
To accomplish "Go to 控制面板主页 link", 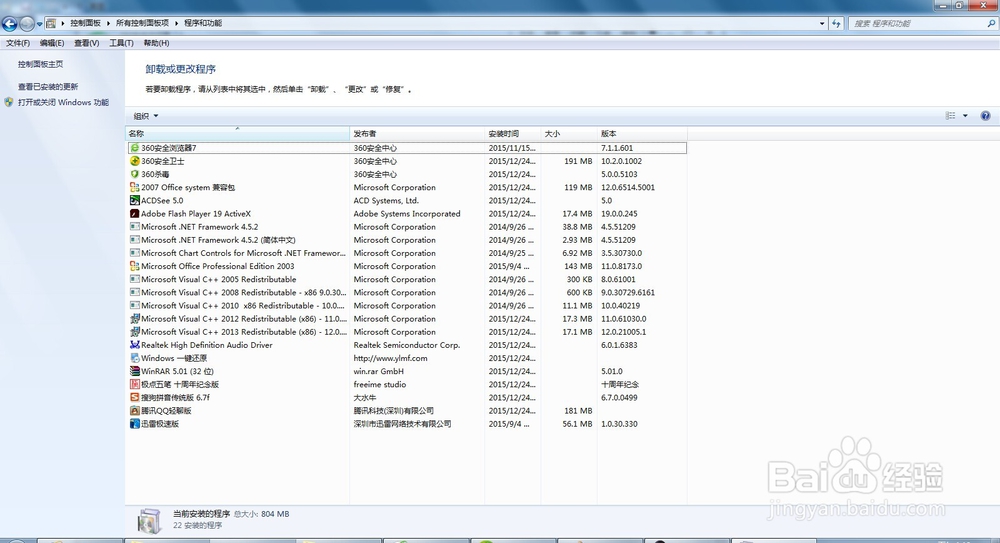I will [40, 64].
